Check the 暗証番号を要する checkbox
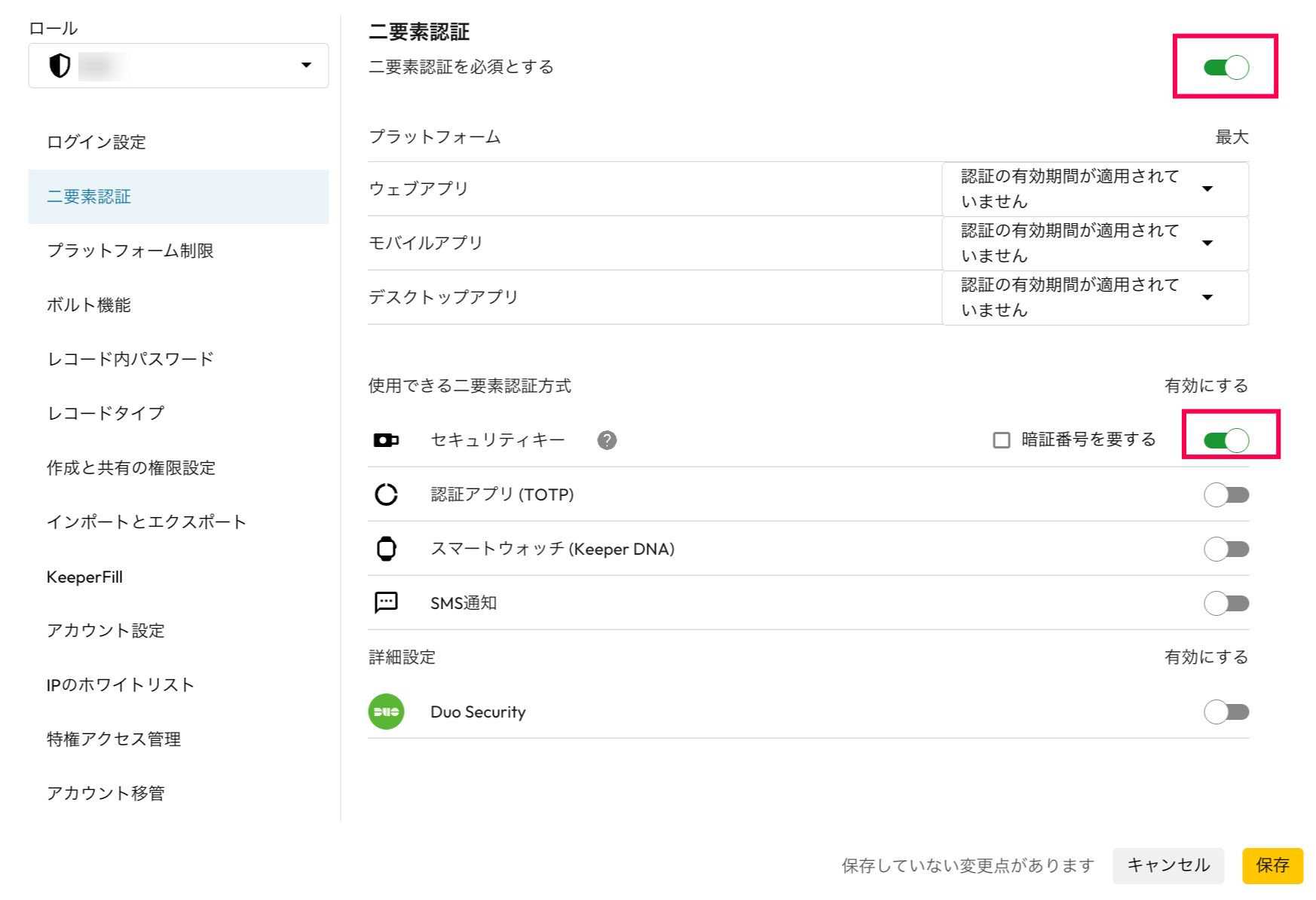The height and width of the screenshot is (900, 1316). 1002,440
